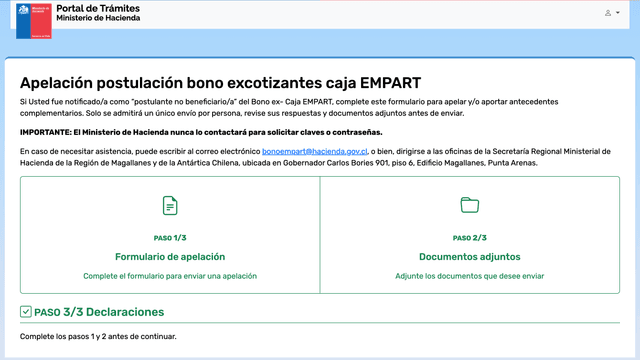Click 'Complete los pasos 1 y 2 antes de continuar.'

click(98, 337)
